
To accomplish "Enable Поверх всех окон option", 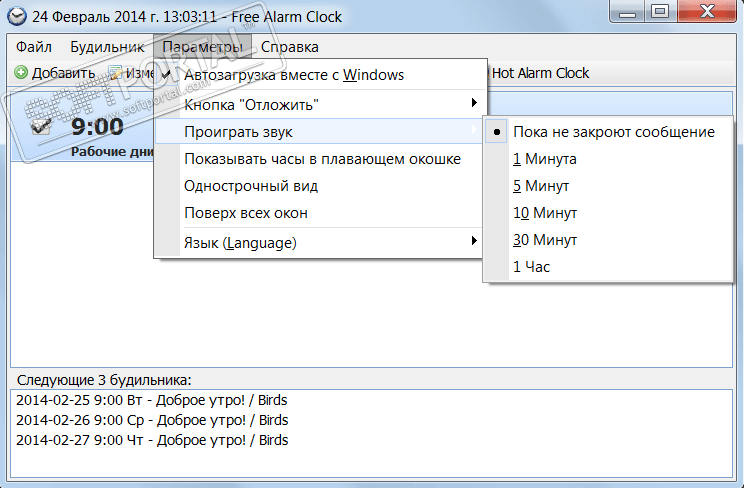I will (320, 213).
